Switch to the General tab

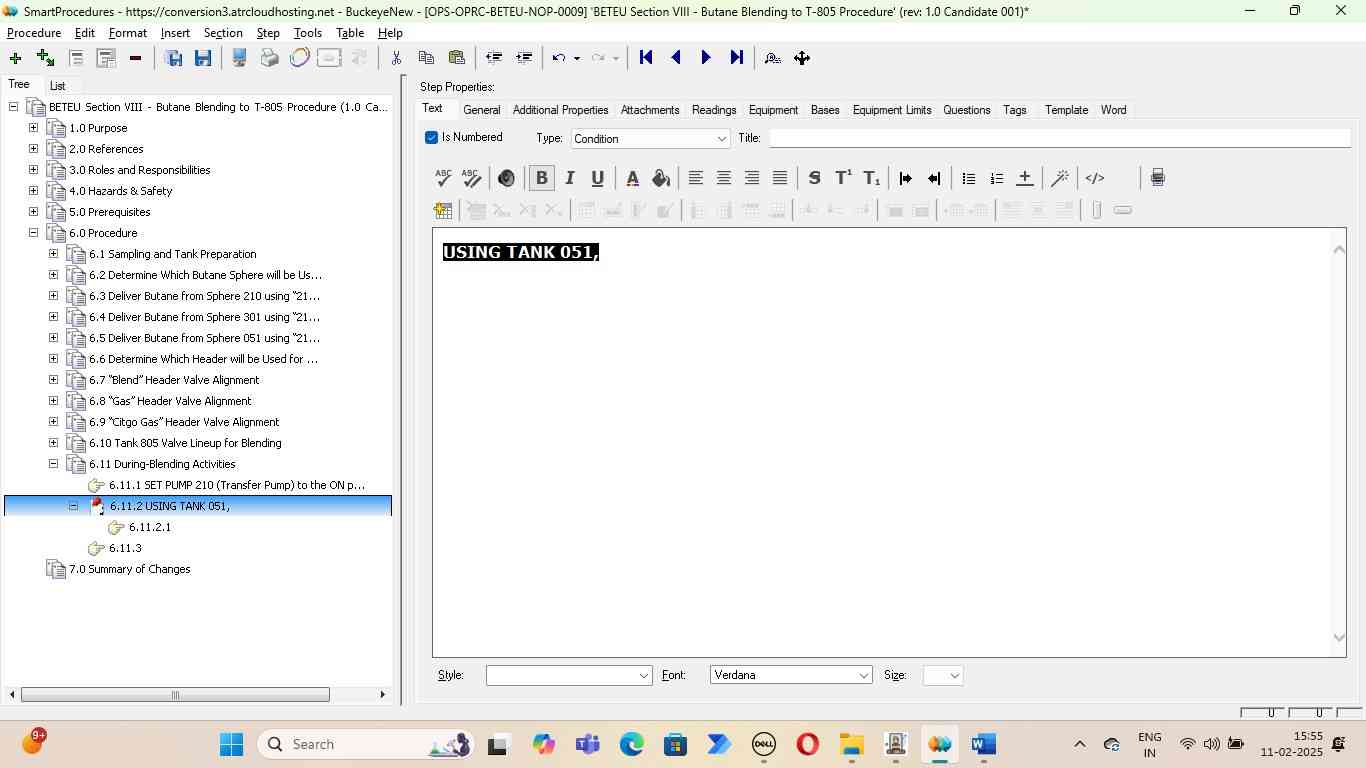pos(482,110)
